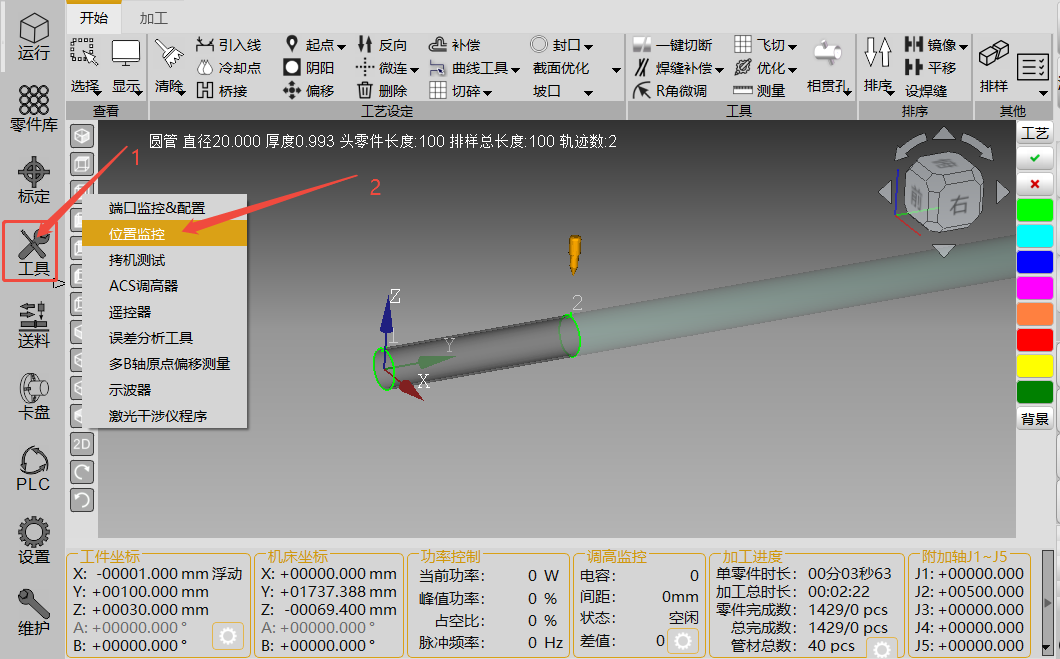
Task: Select the 卡盘 chuck icon
Action: pos(33,396)
